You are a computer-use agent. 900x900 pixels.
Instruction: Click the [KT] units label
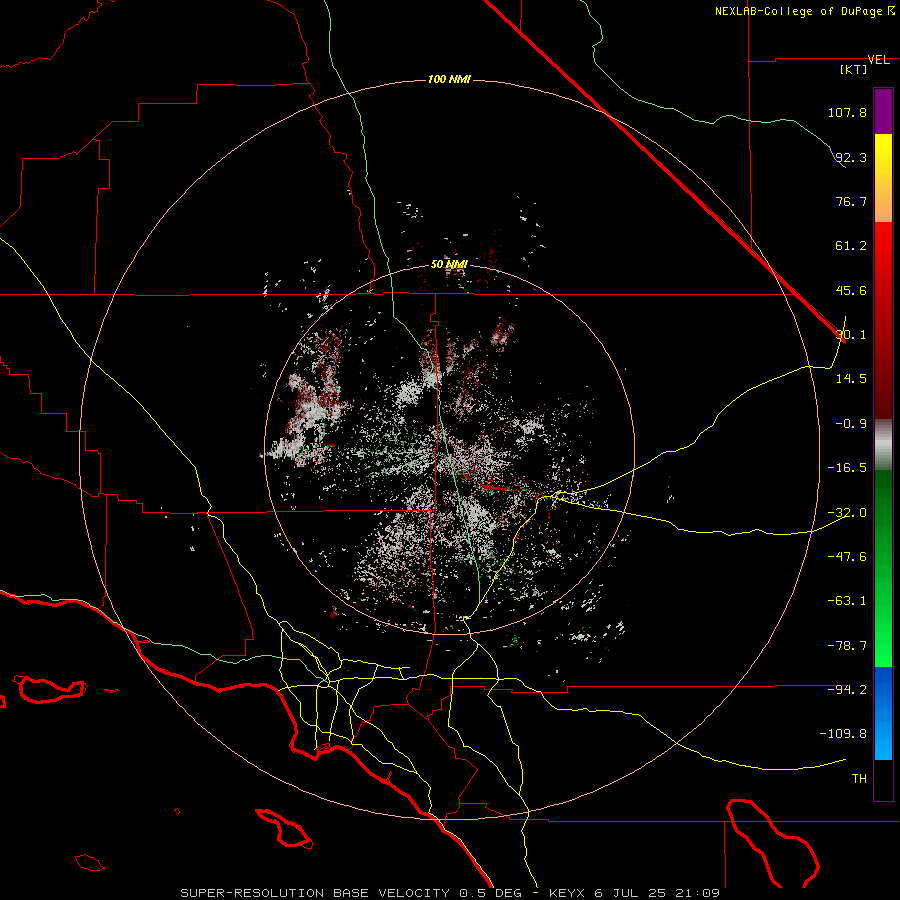click(x=854, y=69)
